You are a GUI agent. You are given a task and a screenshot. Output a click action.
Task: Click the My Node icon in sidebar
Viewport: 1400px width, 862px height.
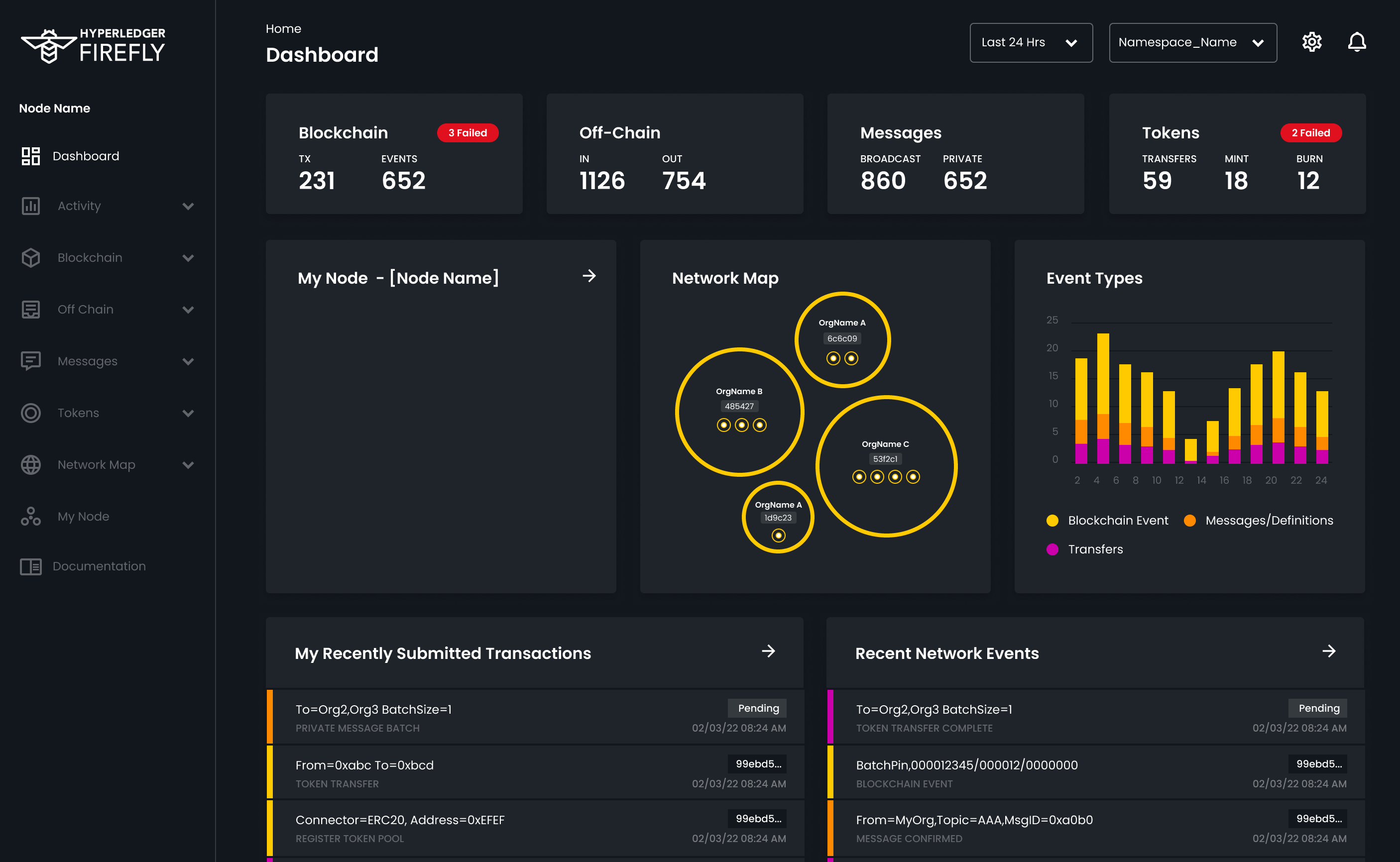[30, 516]
